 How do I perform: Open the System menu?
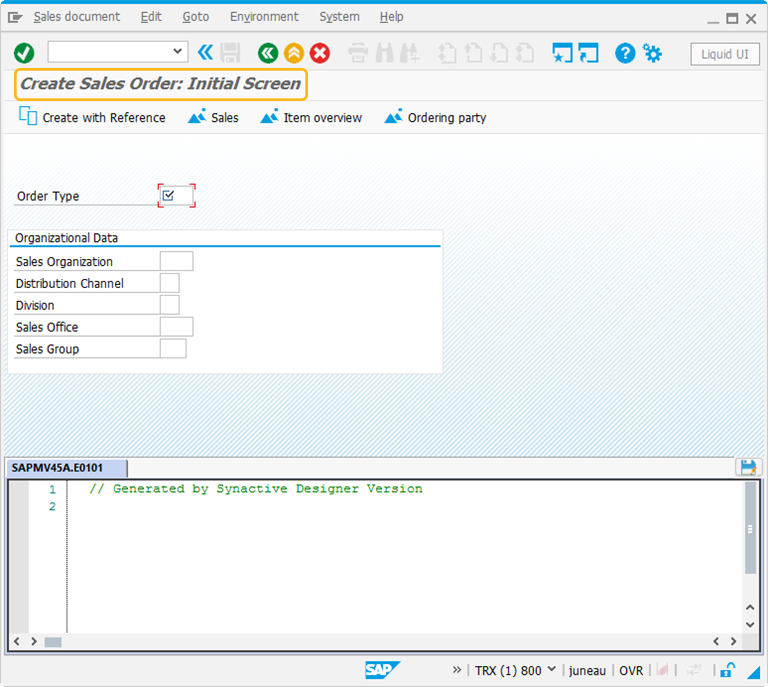tap(339, 17)
